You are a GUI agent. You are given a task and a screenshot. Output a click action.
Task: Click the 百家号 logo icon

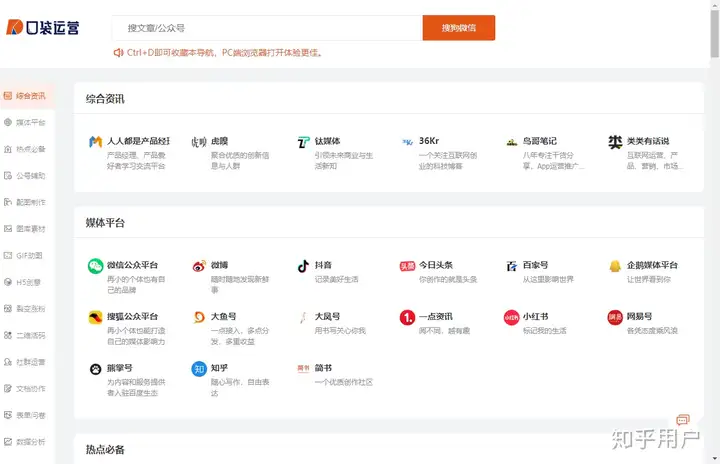[512, 266]
